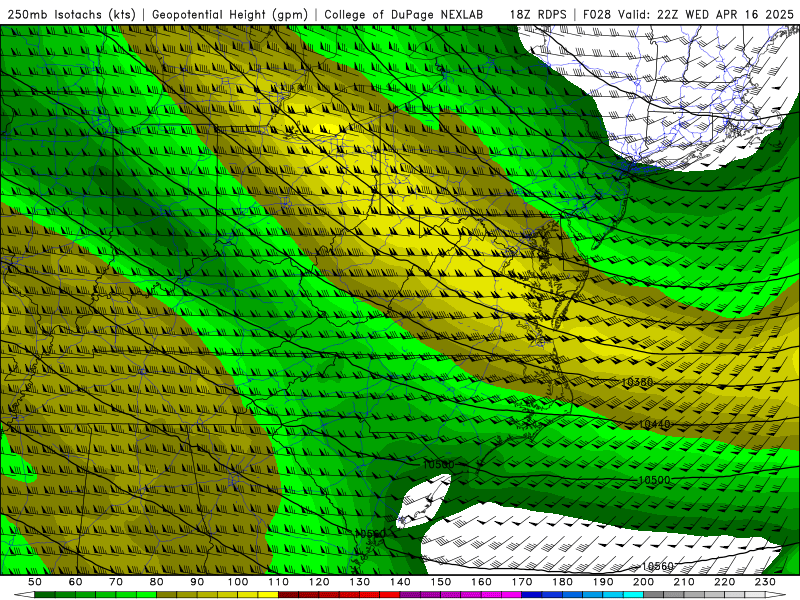Screen dimensions: 800x600
Task: Click the 200 value on the color scale
Action: pos(643,582)
